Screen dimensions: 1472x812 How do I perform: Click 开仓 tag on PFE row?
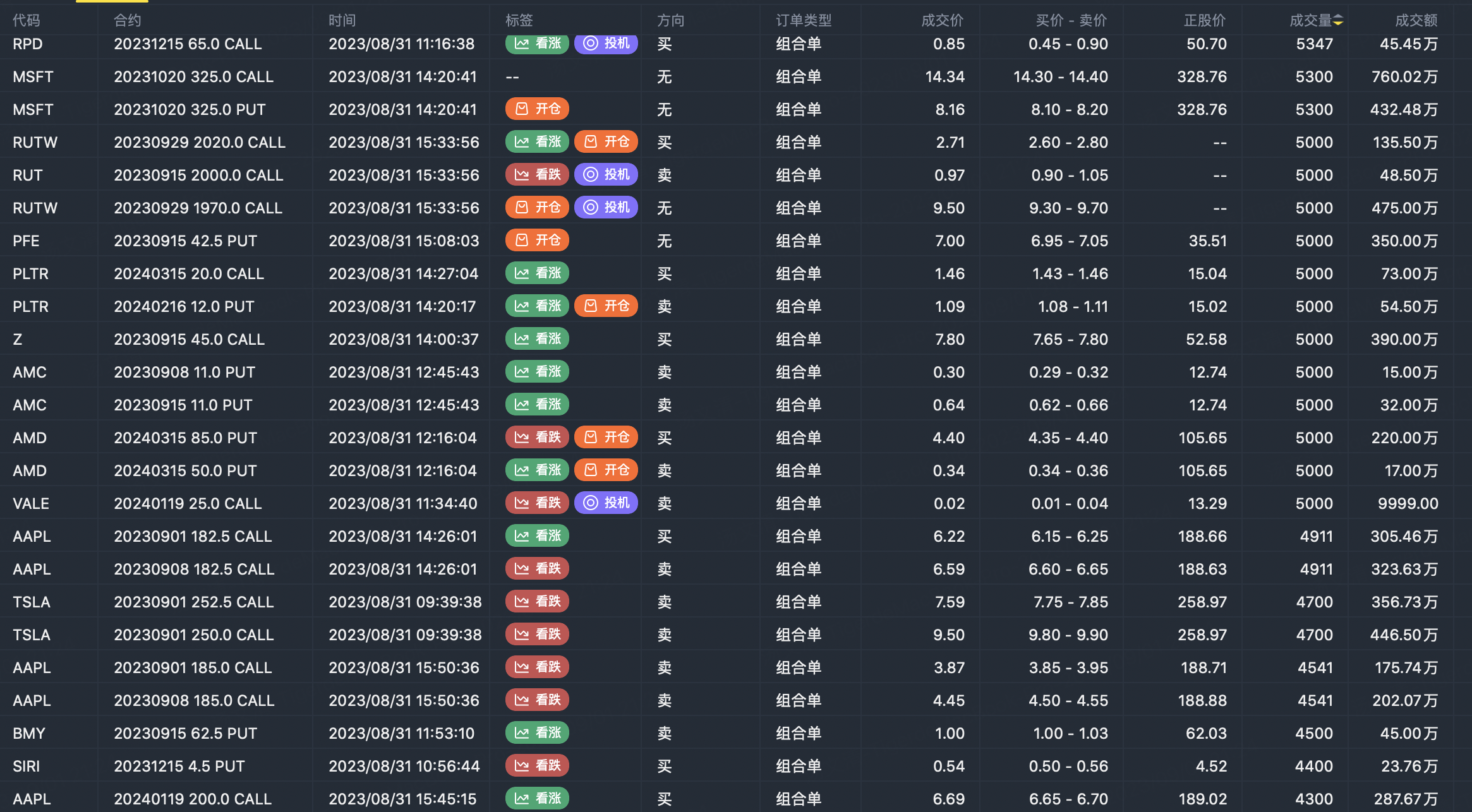pos(537,241)
